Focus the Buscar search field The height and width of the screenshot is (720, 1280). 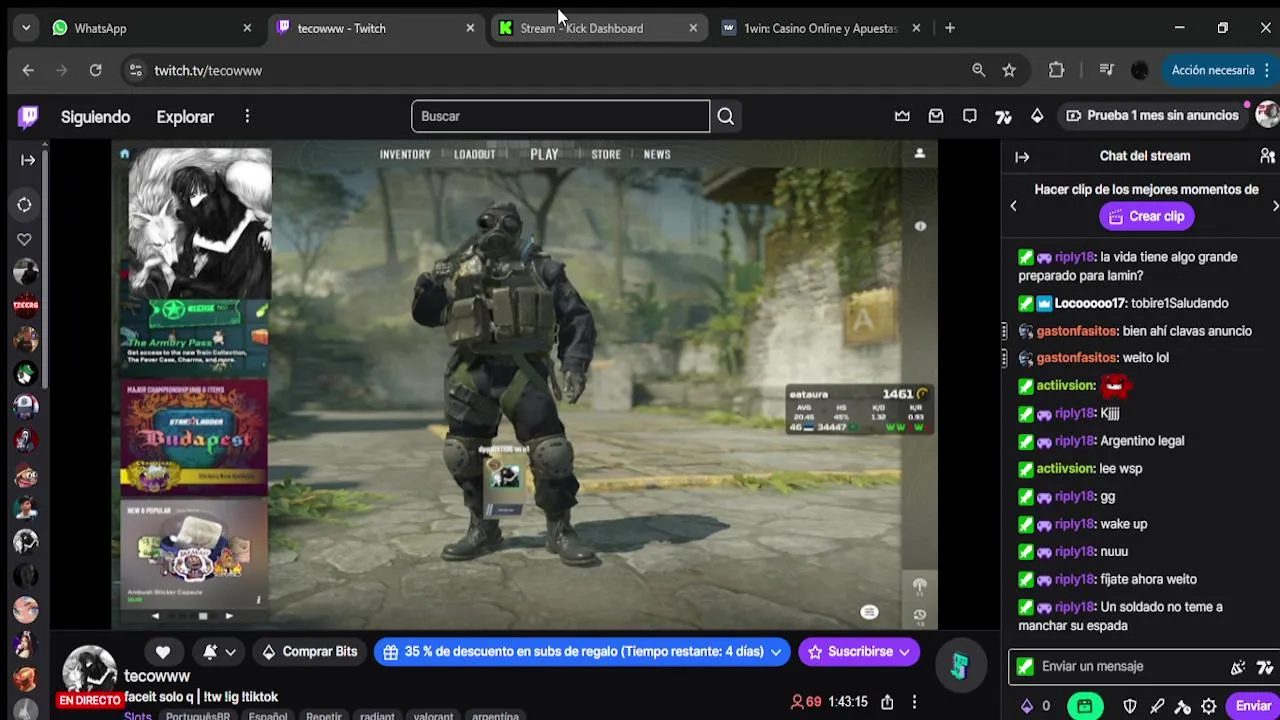560,116
